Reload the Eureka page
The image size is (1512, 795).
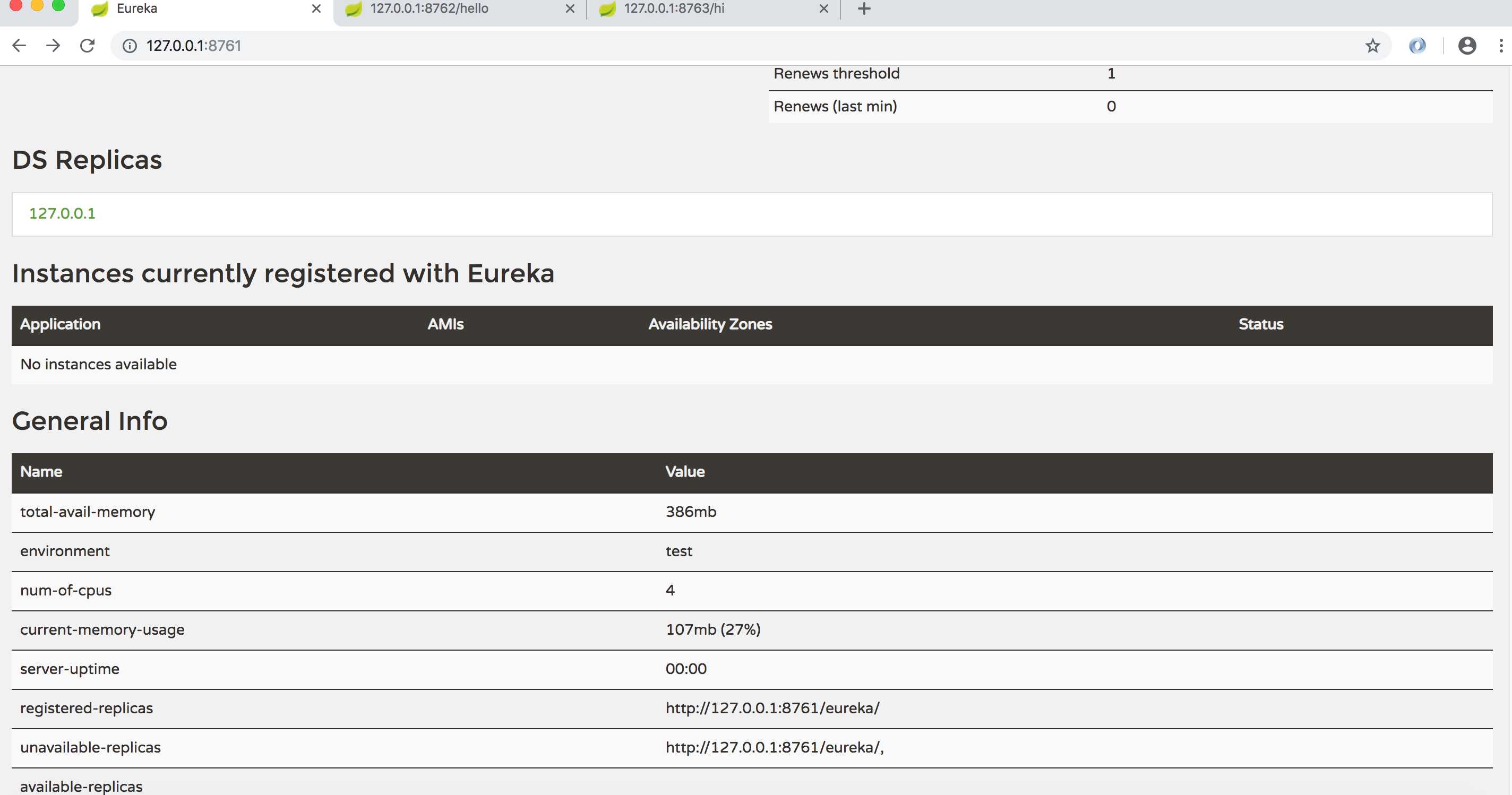pos(88,46)
